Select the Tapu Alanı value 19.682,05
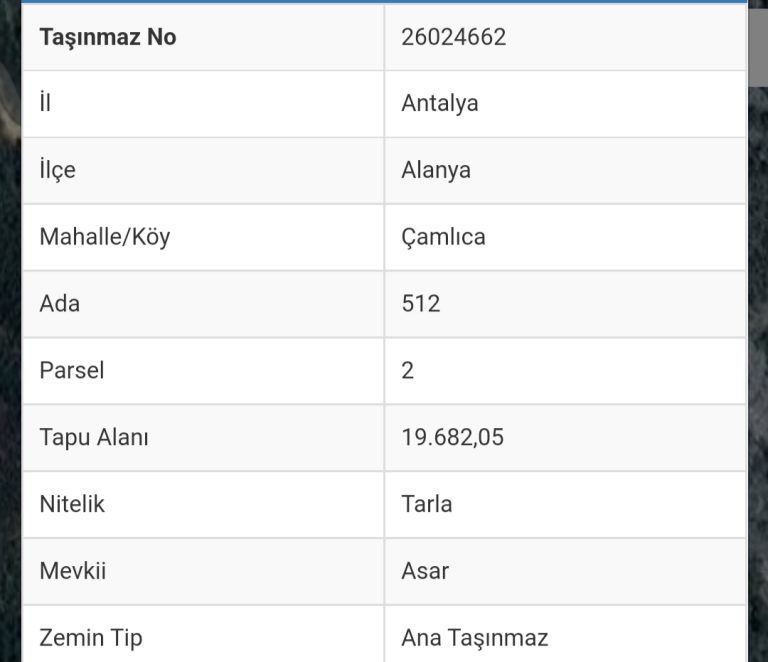 point(453,438)
